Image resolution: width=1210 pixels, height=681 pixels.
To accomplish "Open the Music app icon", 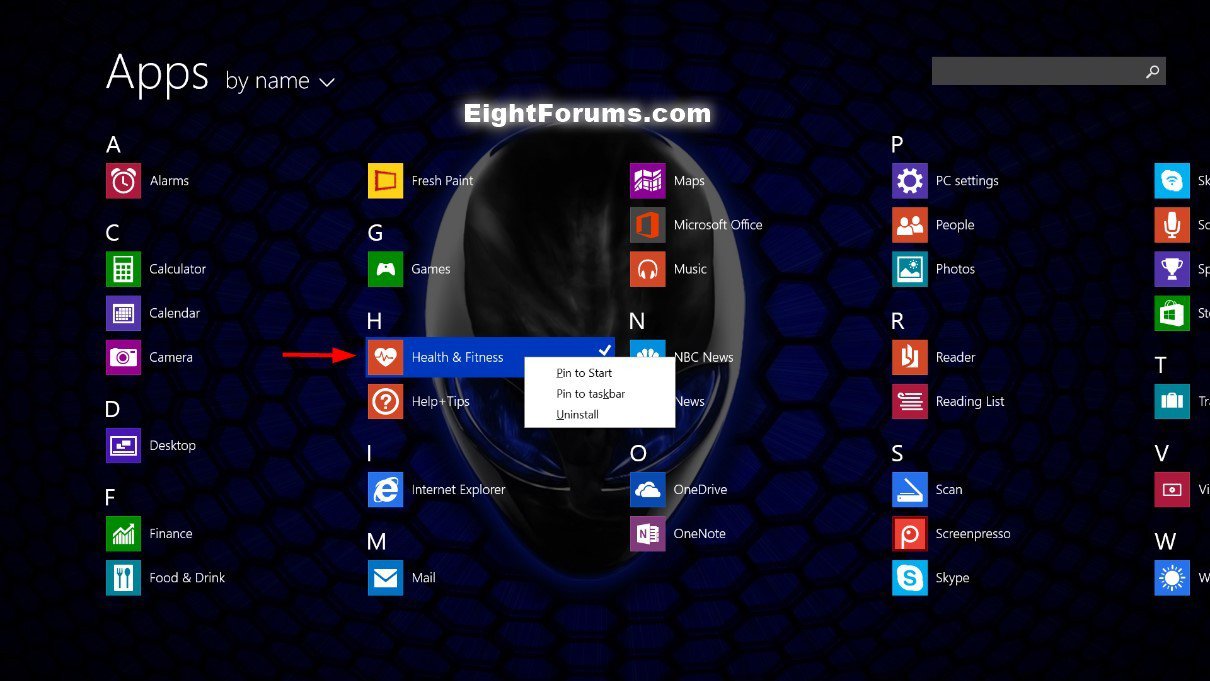I will coord(647,269).
